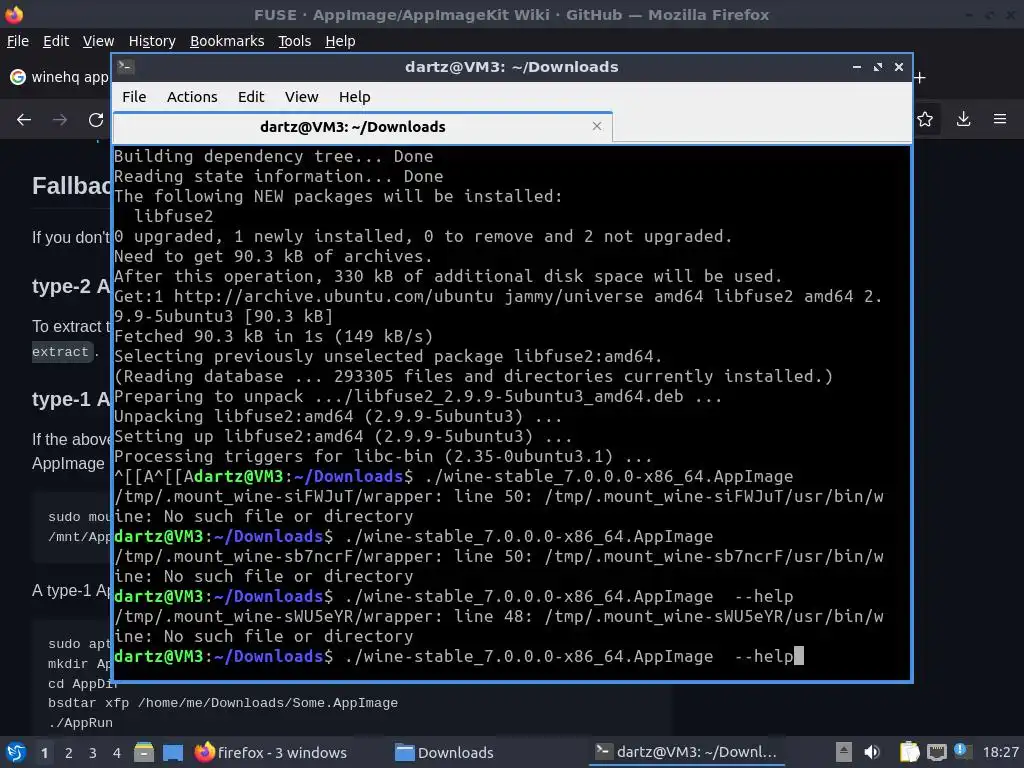
Task: Switch to workspace 4
Action: click(x=117, y=753)
